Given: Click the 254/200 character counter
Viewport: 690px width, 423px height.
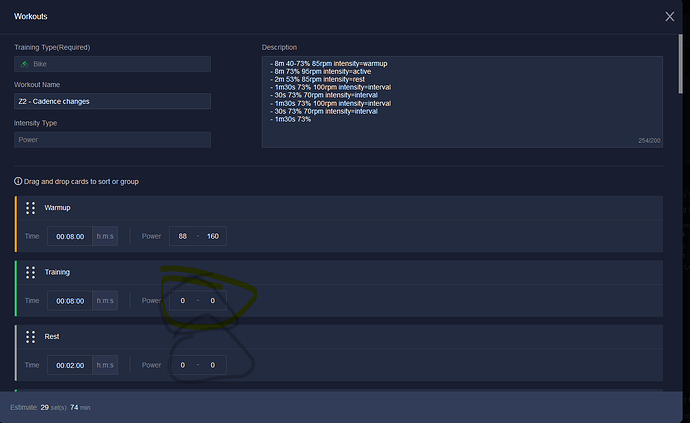Looking at the screenshot, I should point(649,141).
